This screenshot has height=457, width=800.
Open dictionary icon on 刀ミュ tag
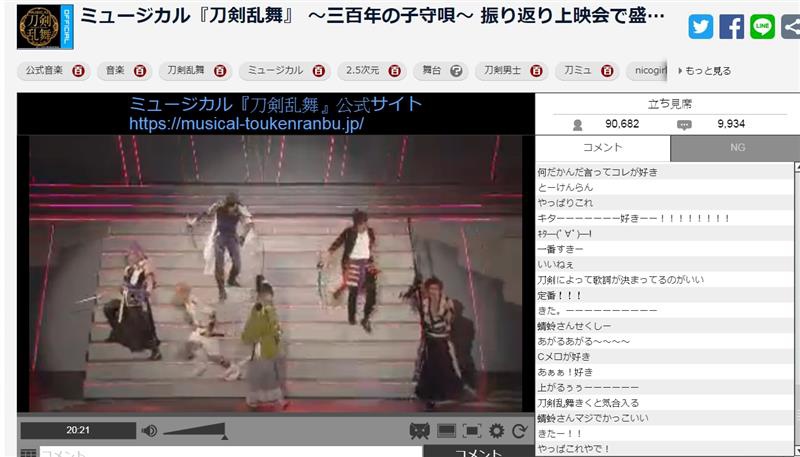pyautogui.click(x=607, y=71)
